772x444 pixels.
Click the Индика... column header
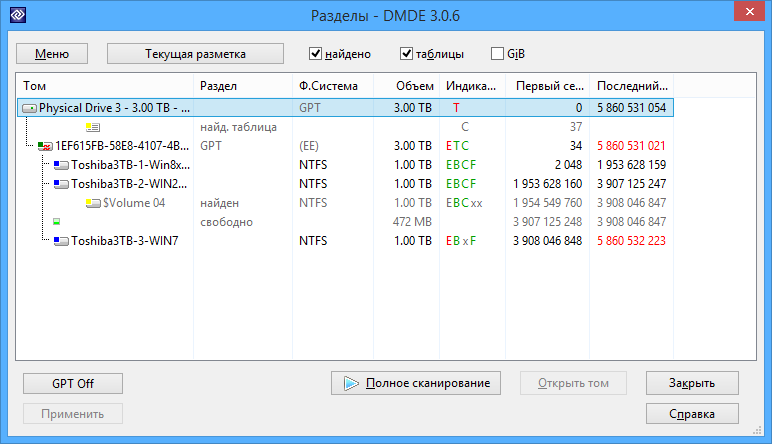472,86
